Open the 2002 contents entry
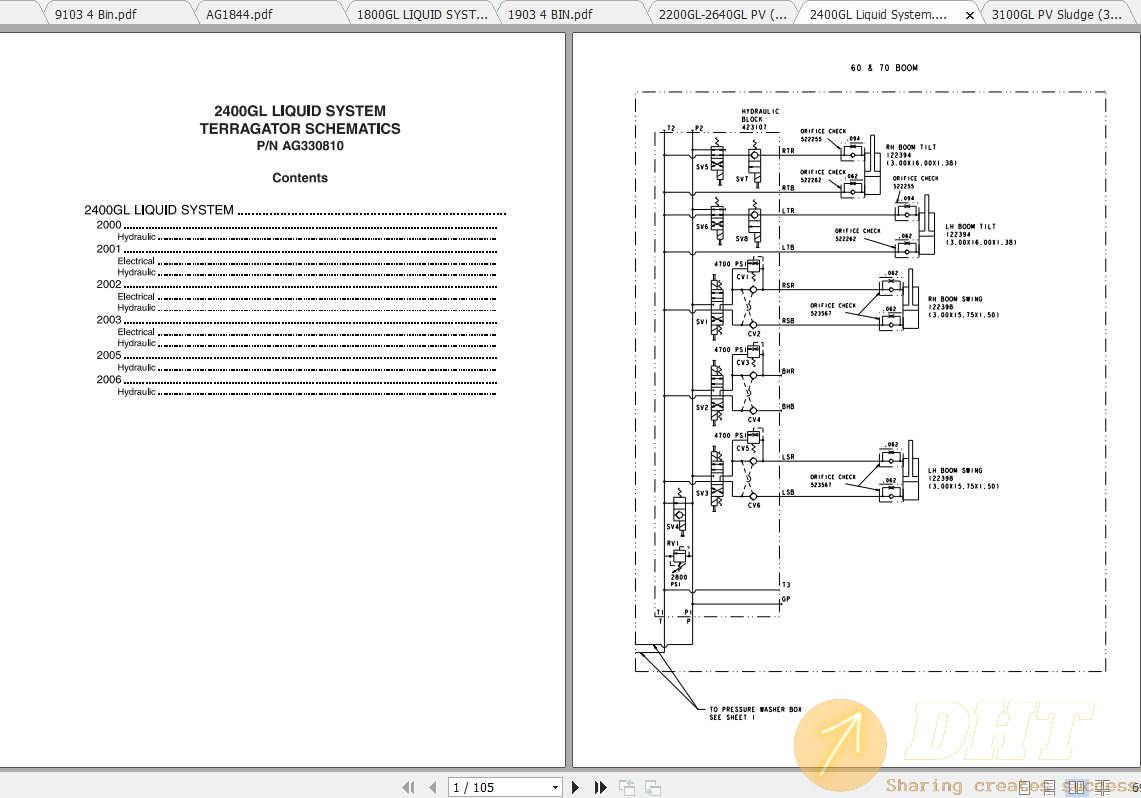 [x=297, y=284]
